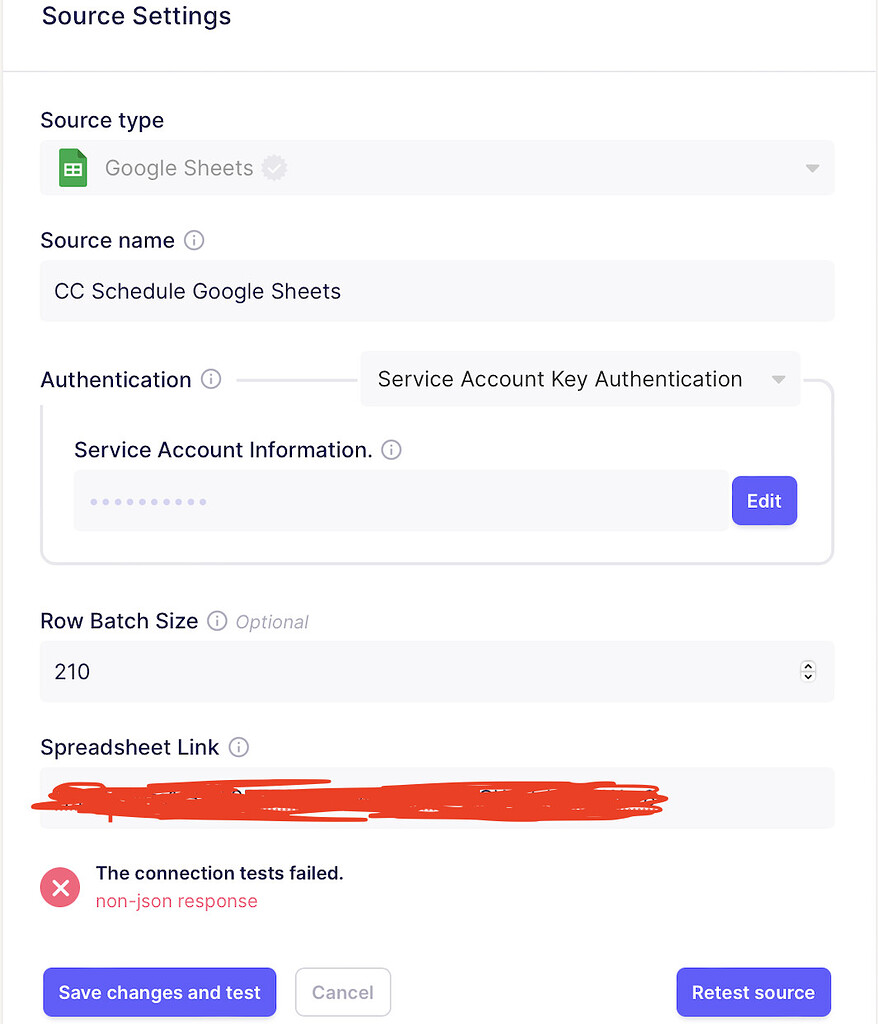Click the Row Batch Size value 210

coord(71,671)
